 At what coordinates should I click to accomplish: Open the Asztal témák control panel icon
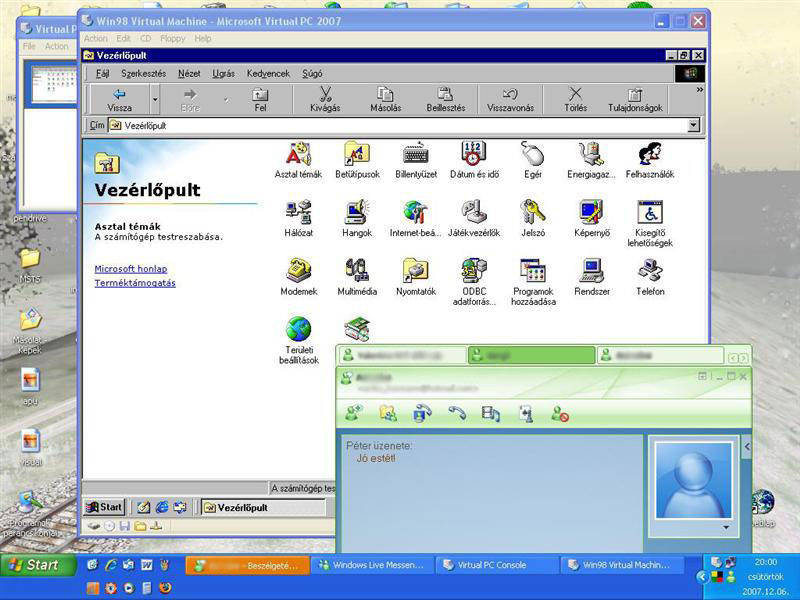(298, 160)
